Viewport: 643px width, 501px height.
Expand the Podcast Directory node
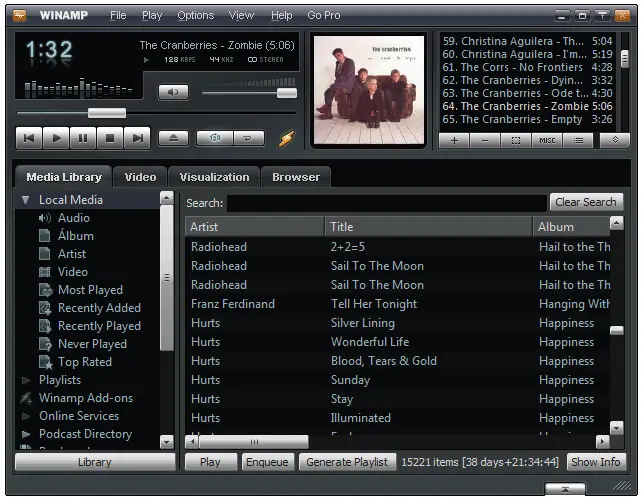[x=26, y=434]
